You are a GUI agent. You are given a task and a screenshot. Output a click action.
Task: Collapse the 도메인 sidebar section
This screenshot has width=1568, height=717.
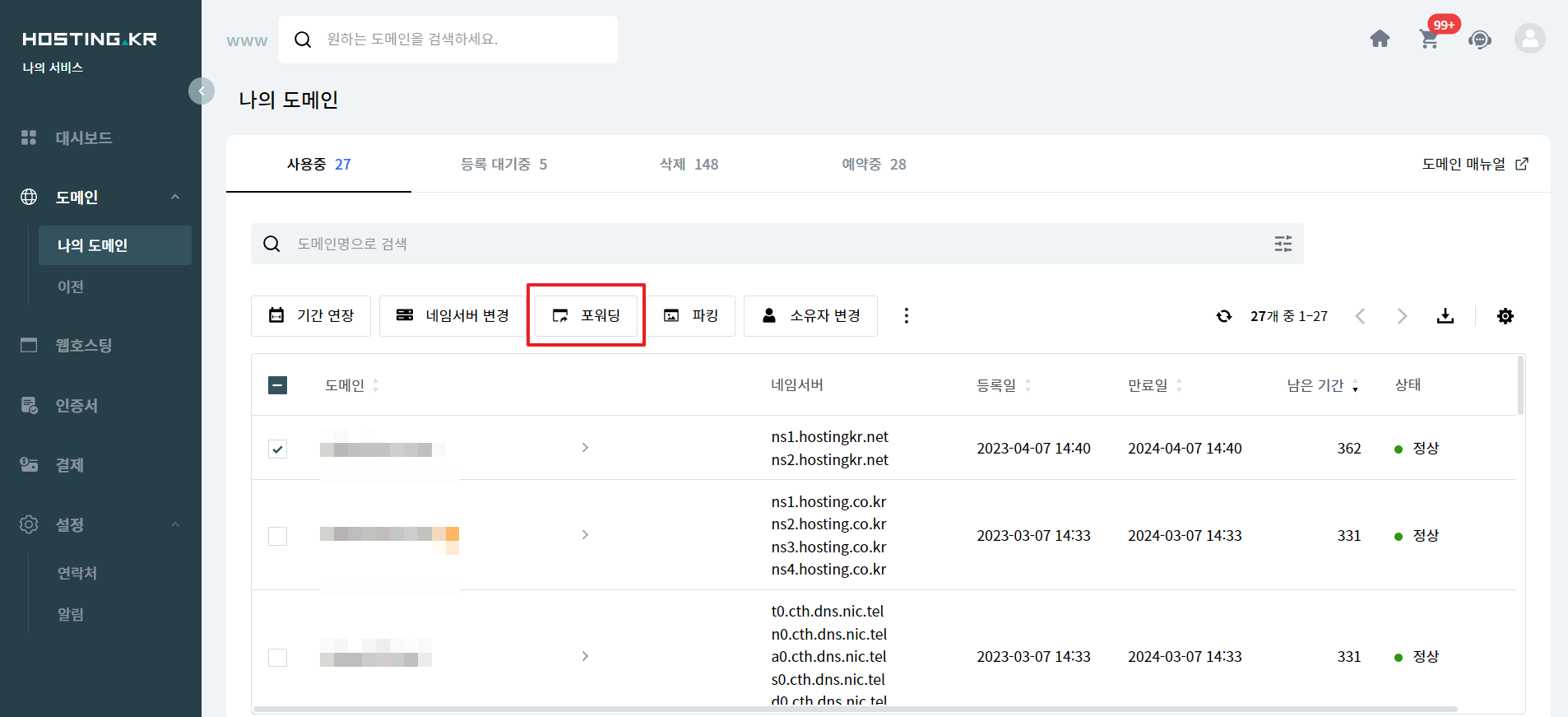pos(175,197)
